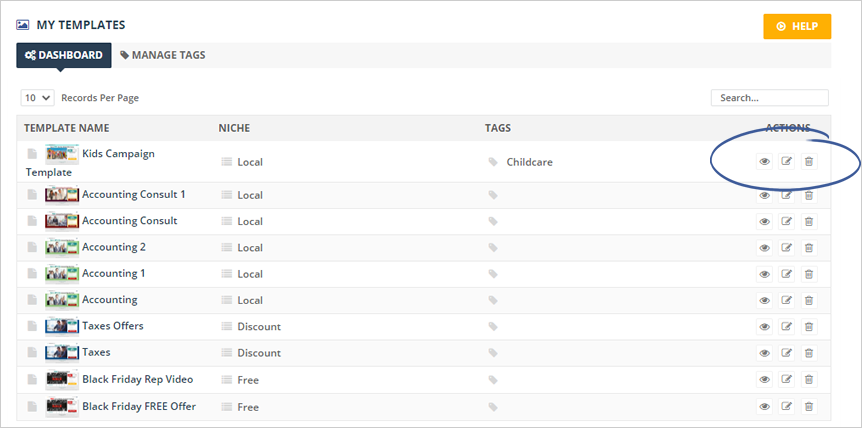This screenshot has height=428, width=862.
Task: Delete the Taxes Offers template
Action: 809,327
